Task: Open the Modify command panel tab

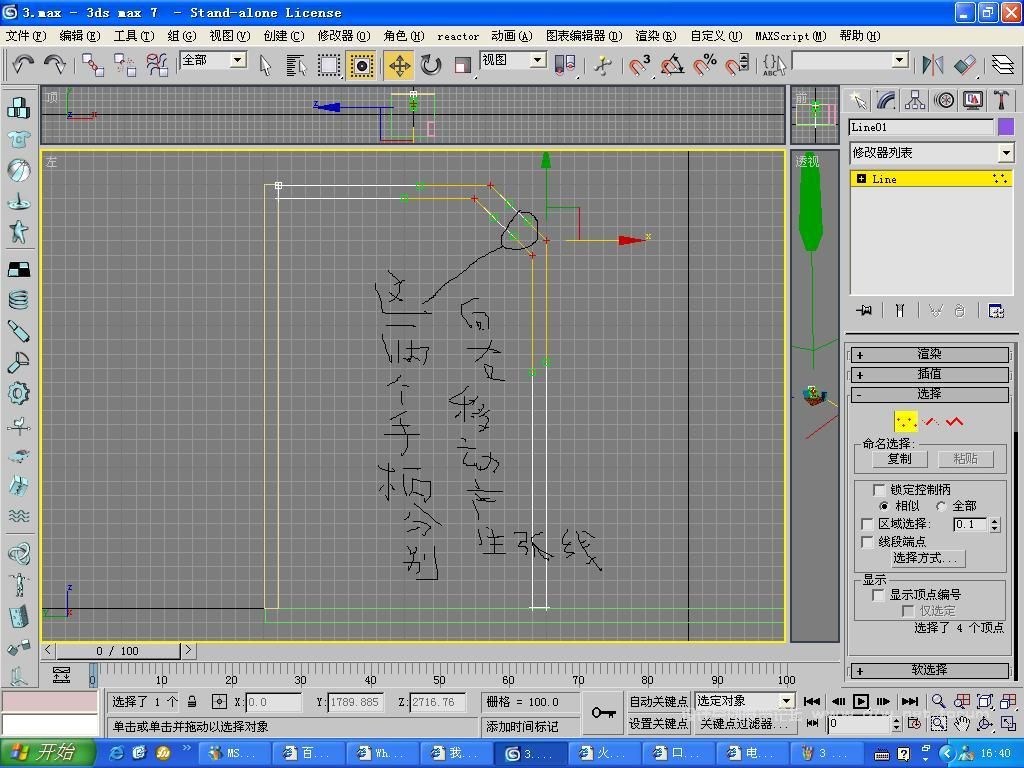Action: pos(886,101)
